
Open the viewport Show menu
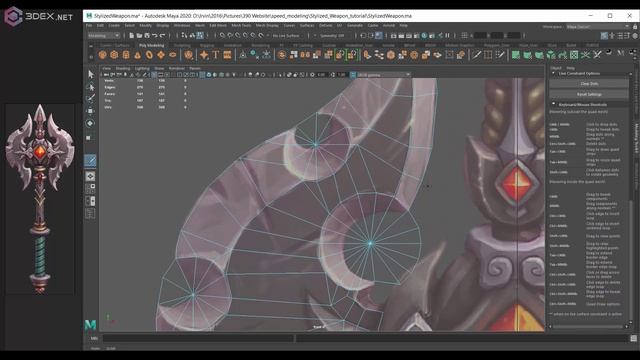point(159,69)
